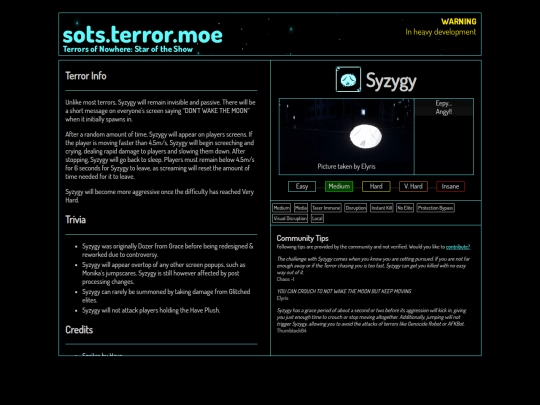The width and height of the screenshot is (540, 405).
Task: Open the sots.terror.moe site title
Action: [143, 35]
